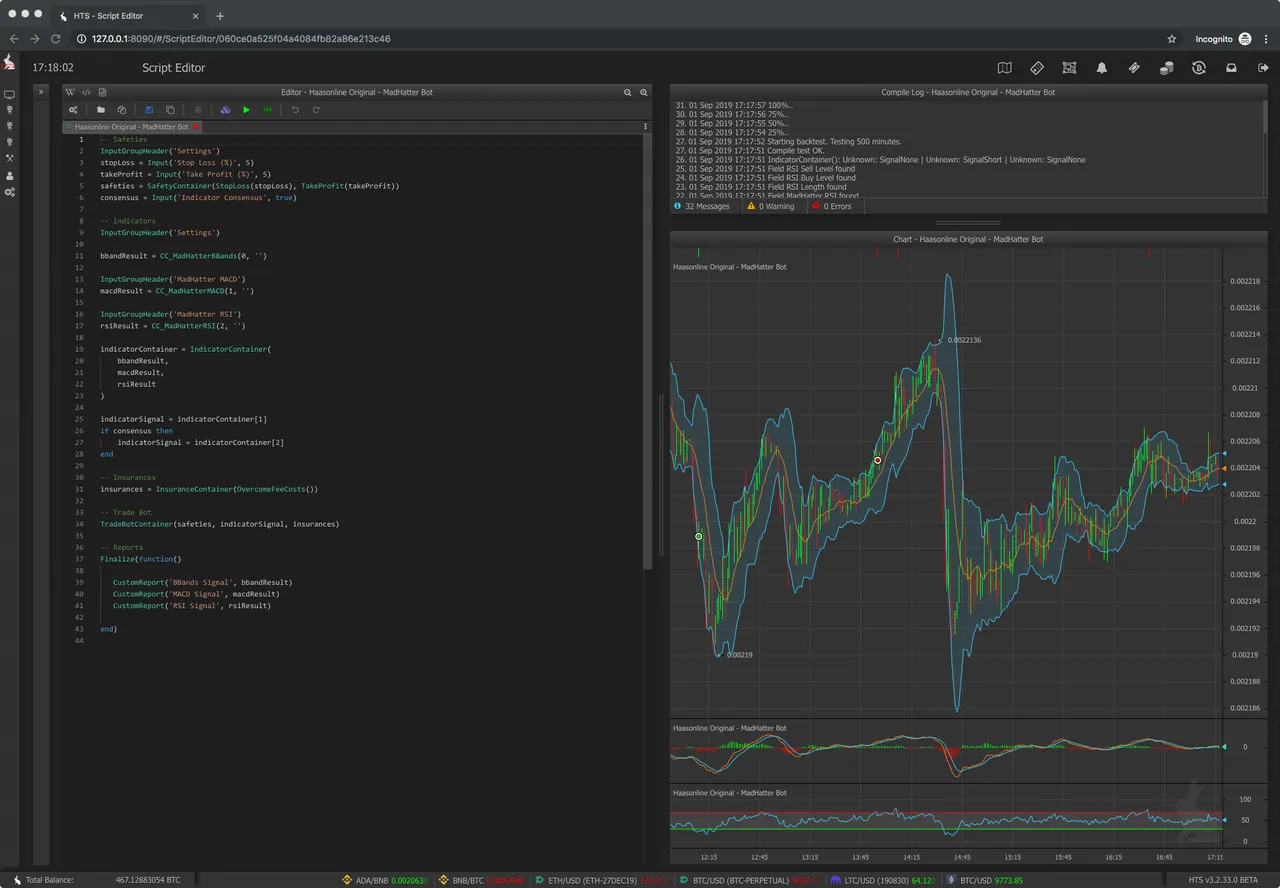Screen dimensions: 1280x888
Task: Click the Haasonline rabbit logo
Action: tap(9, 64)
